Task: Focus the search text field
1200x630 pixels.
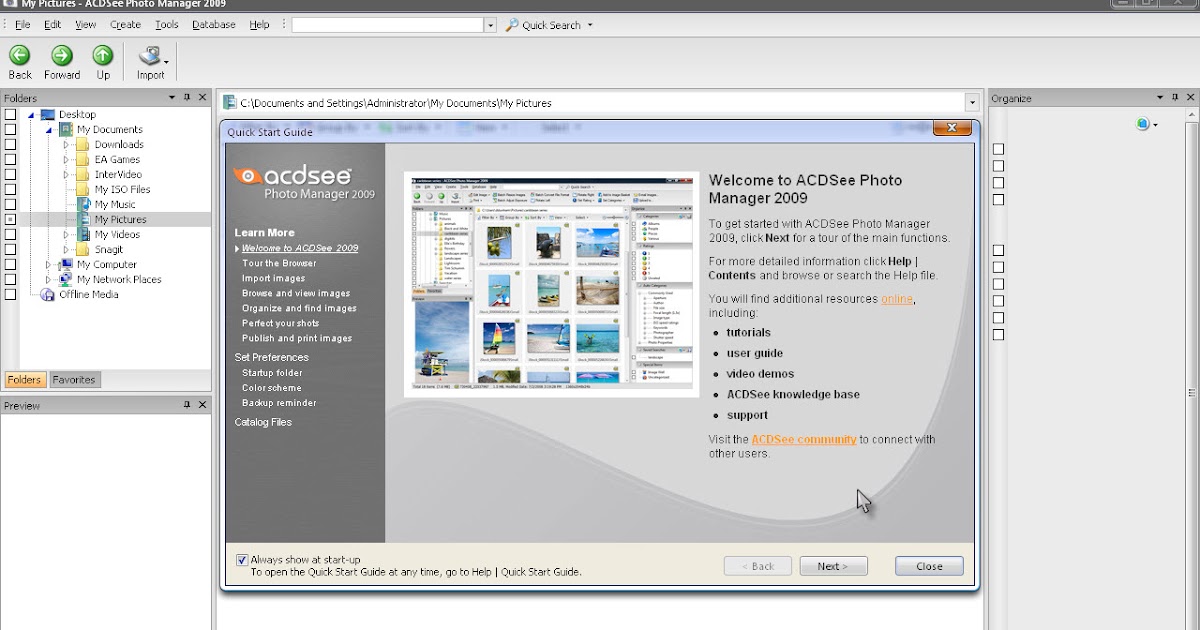Action: click(x=387, y=25)
